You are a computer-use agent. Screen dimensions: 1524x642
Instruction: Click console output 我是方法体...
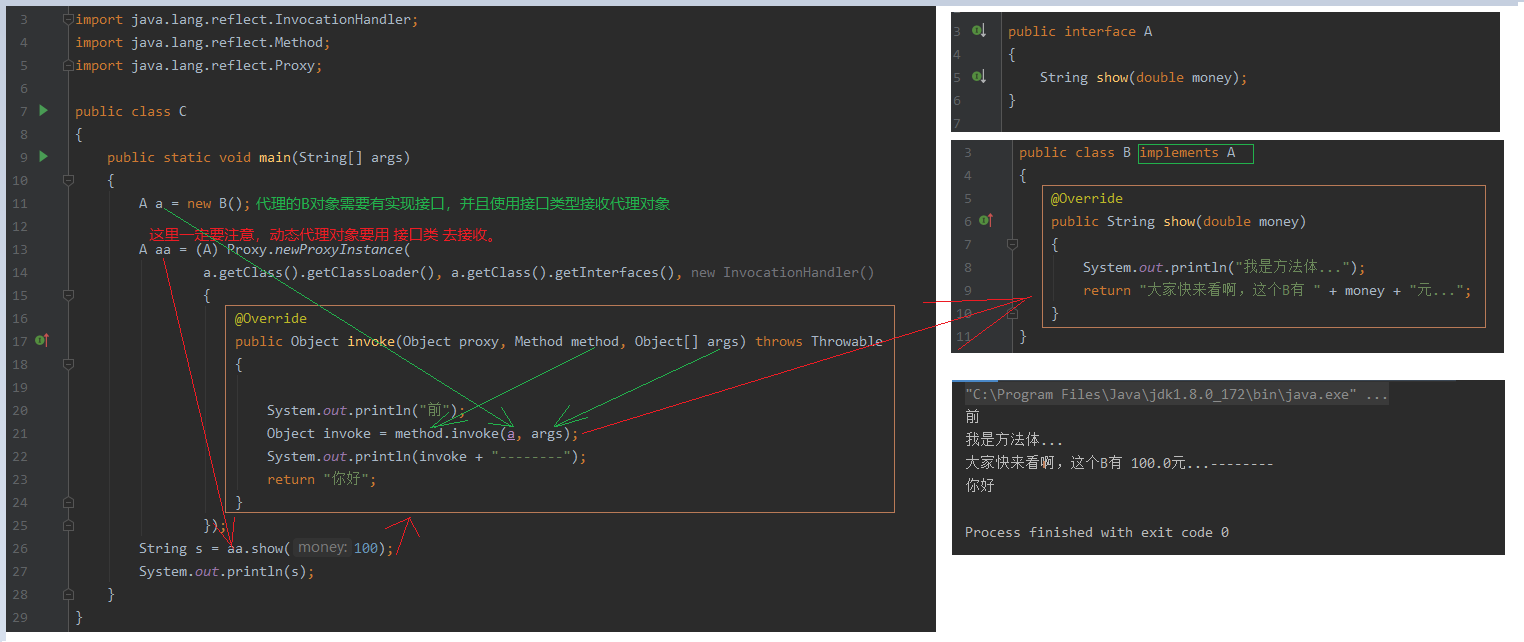click(x=1014, y=440)
